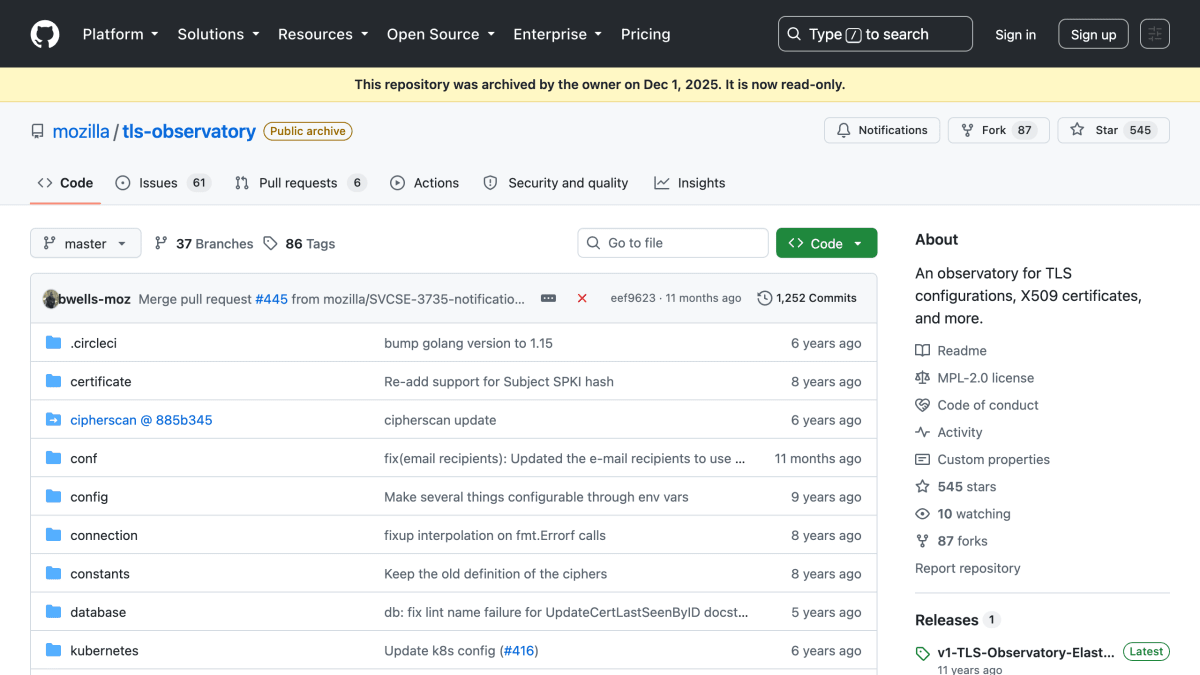This screenshot has width=1200, height=675.
Task: Click the database folder icon
Action: coord(53,612)
